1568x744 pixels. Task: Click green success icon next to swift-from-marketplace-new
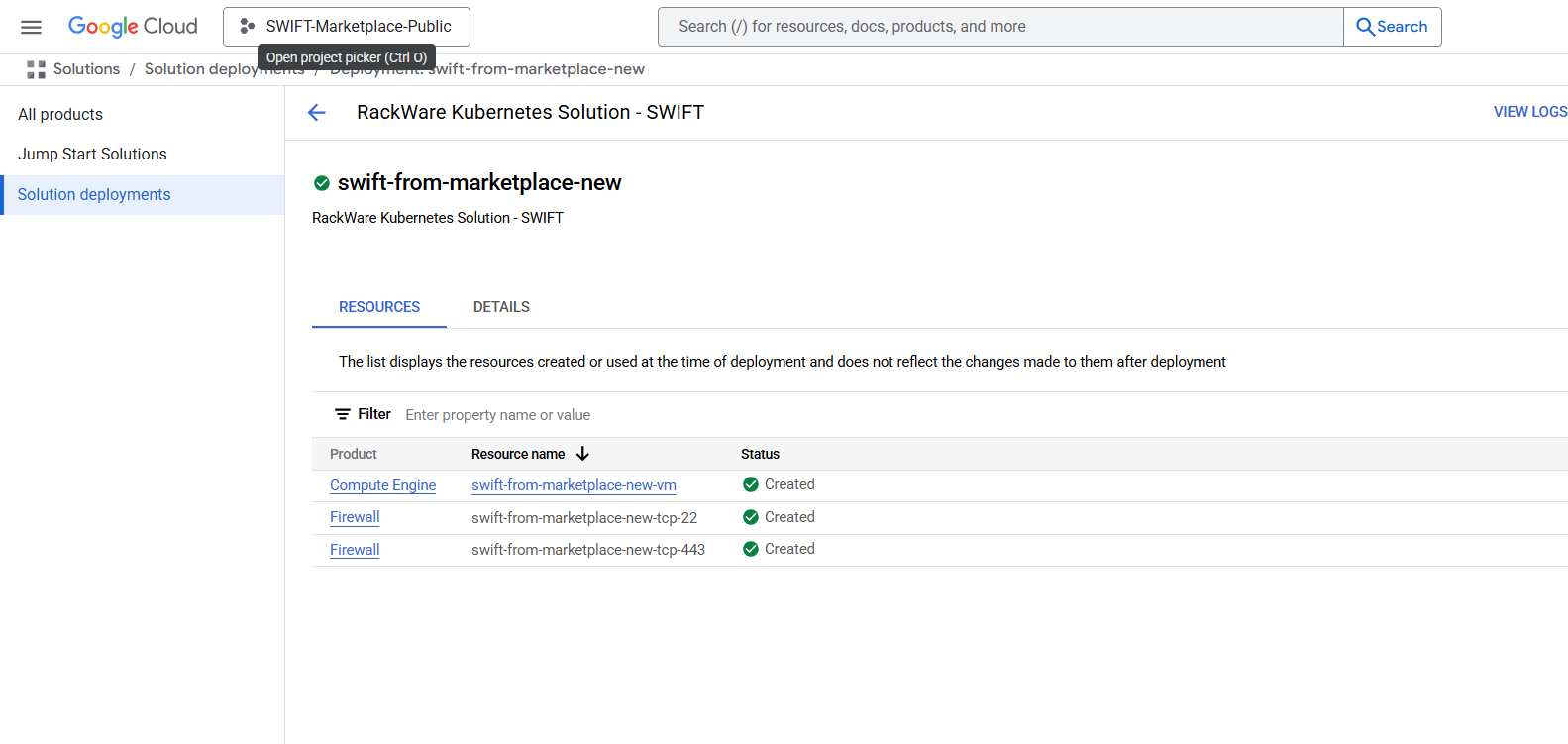[x=322, y=183]
